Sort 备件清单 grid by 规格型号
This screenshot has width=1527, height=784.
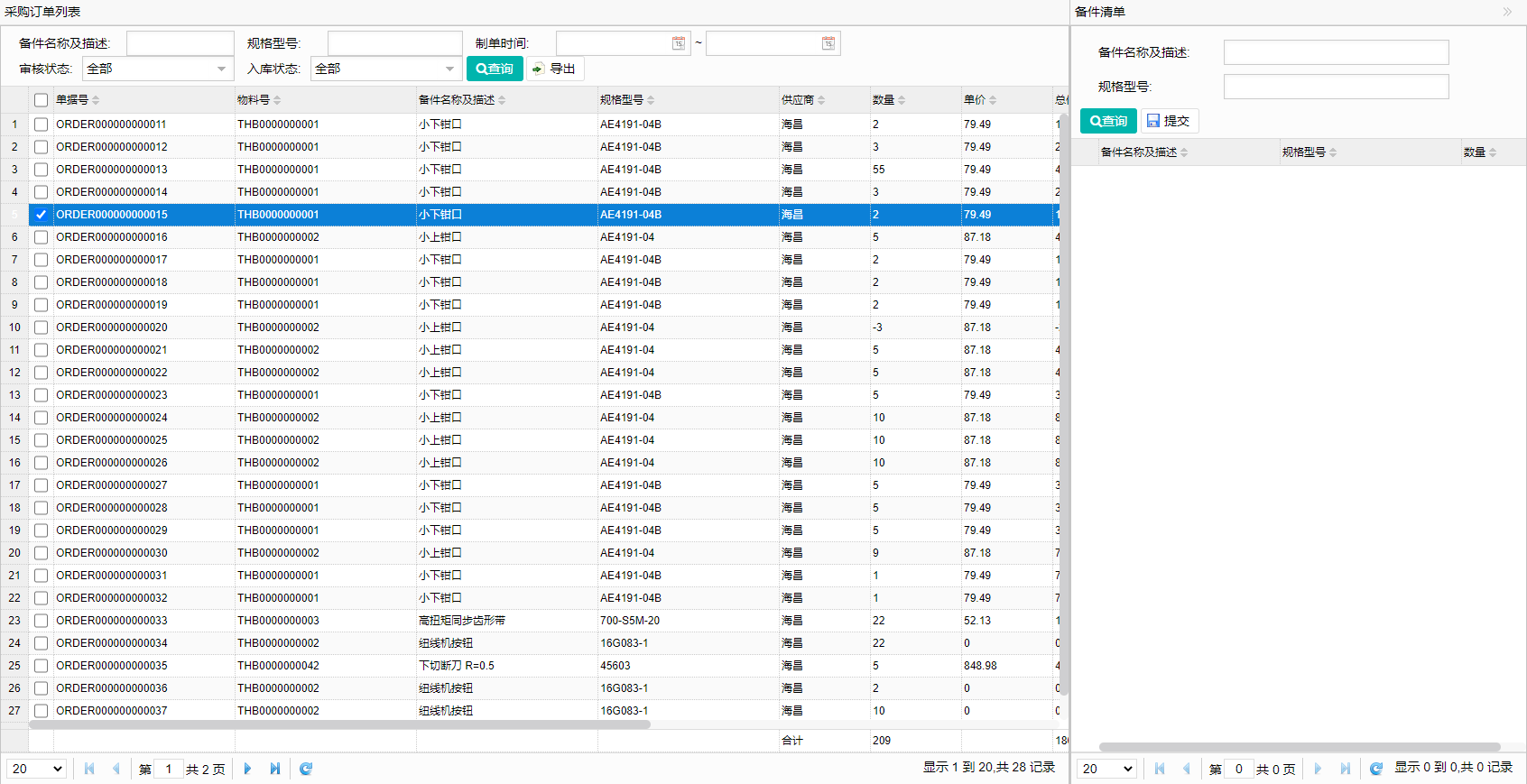[1310, 152]
